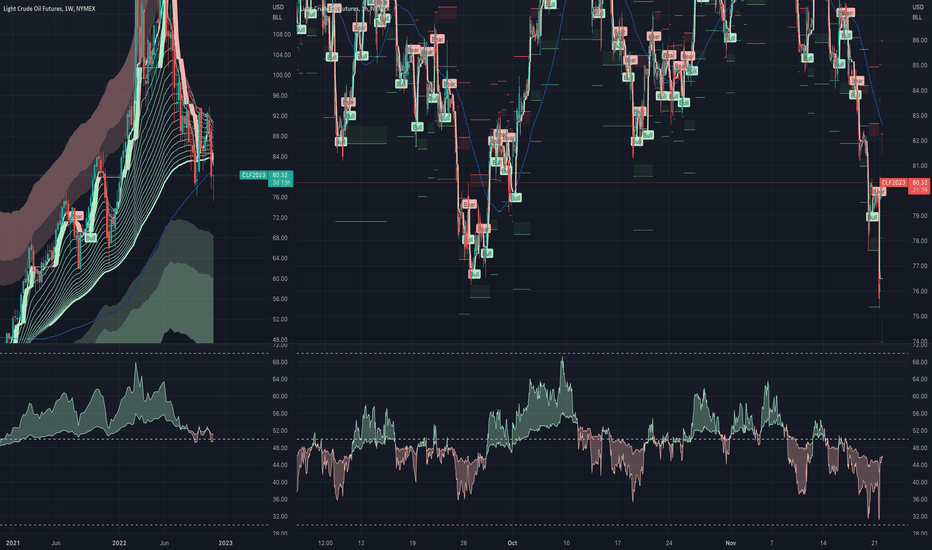
Task: Click the 77.00 price axis value
Action: tap(920, 266)
